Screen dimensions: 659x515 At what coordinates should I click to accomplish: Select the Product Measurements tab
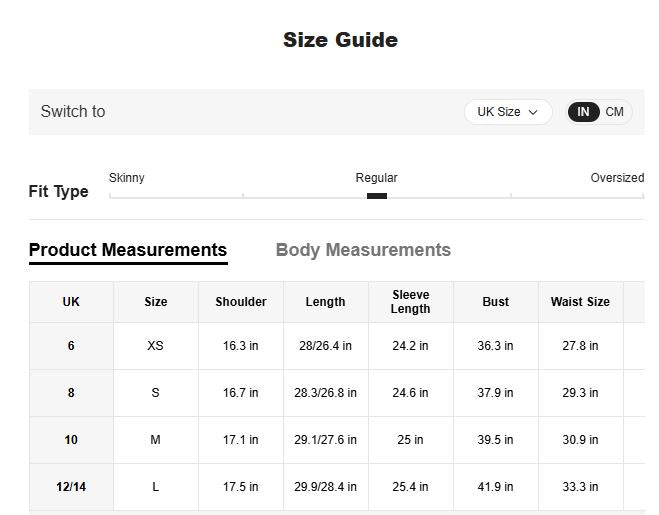pyautogui.click(x=128, y=250)
